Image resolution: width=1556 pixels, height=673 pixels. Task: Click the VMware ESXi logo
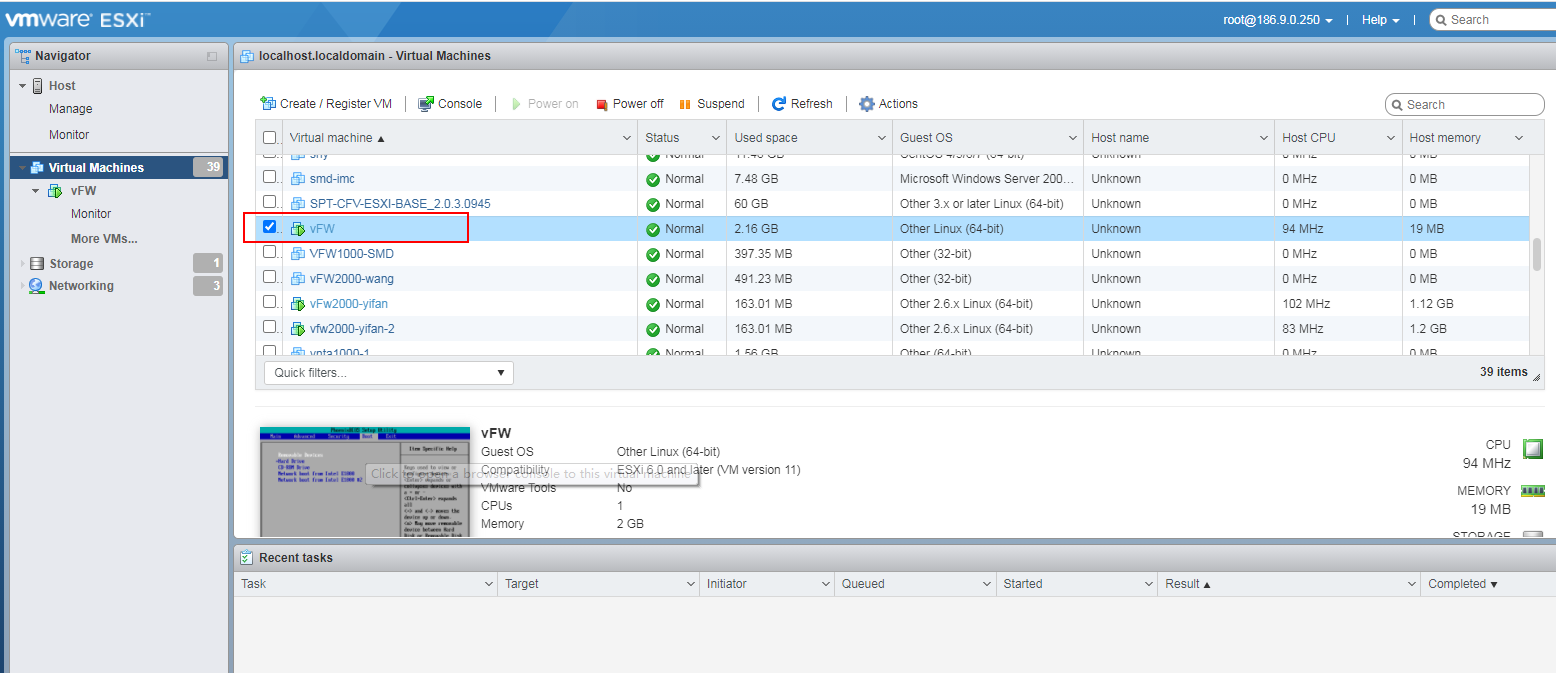78,19
